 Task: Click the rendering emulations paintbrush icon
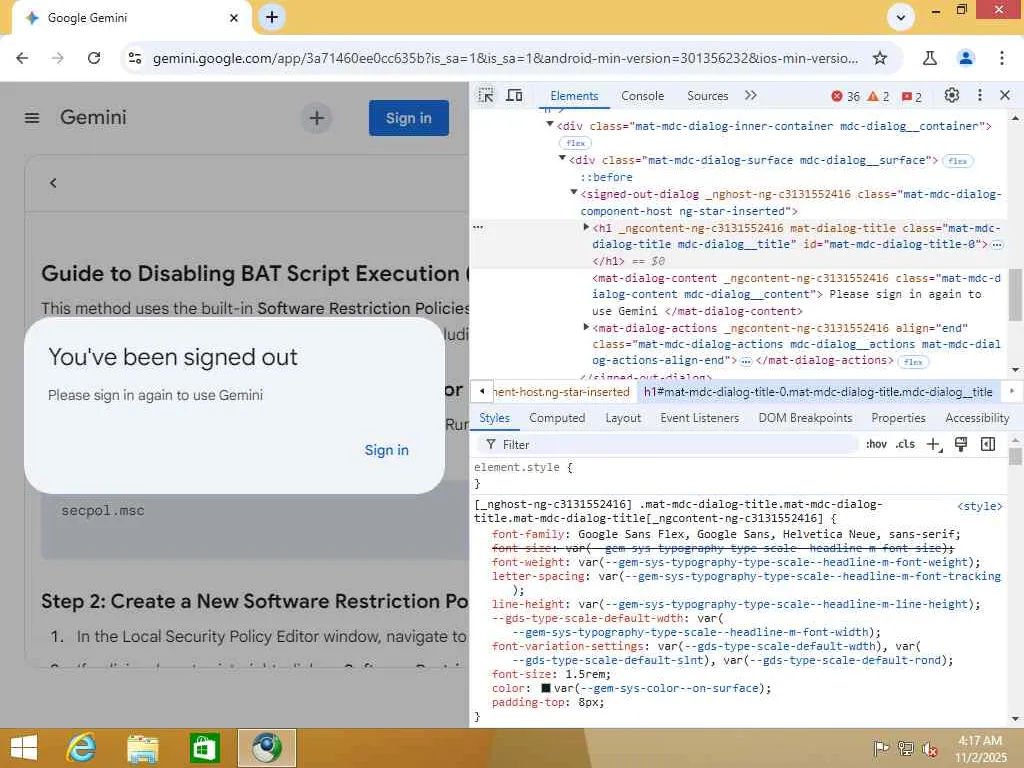(961, 445)
